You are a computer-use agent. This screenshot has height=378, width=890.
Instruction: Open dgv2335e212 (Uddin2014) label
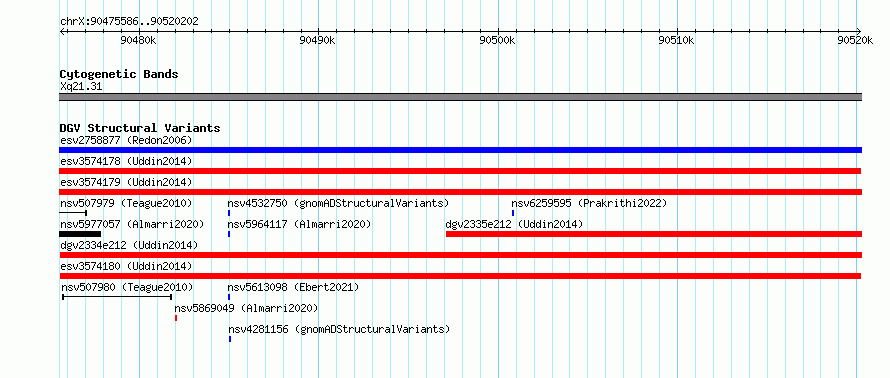coord(514,224)
